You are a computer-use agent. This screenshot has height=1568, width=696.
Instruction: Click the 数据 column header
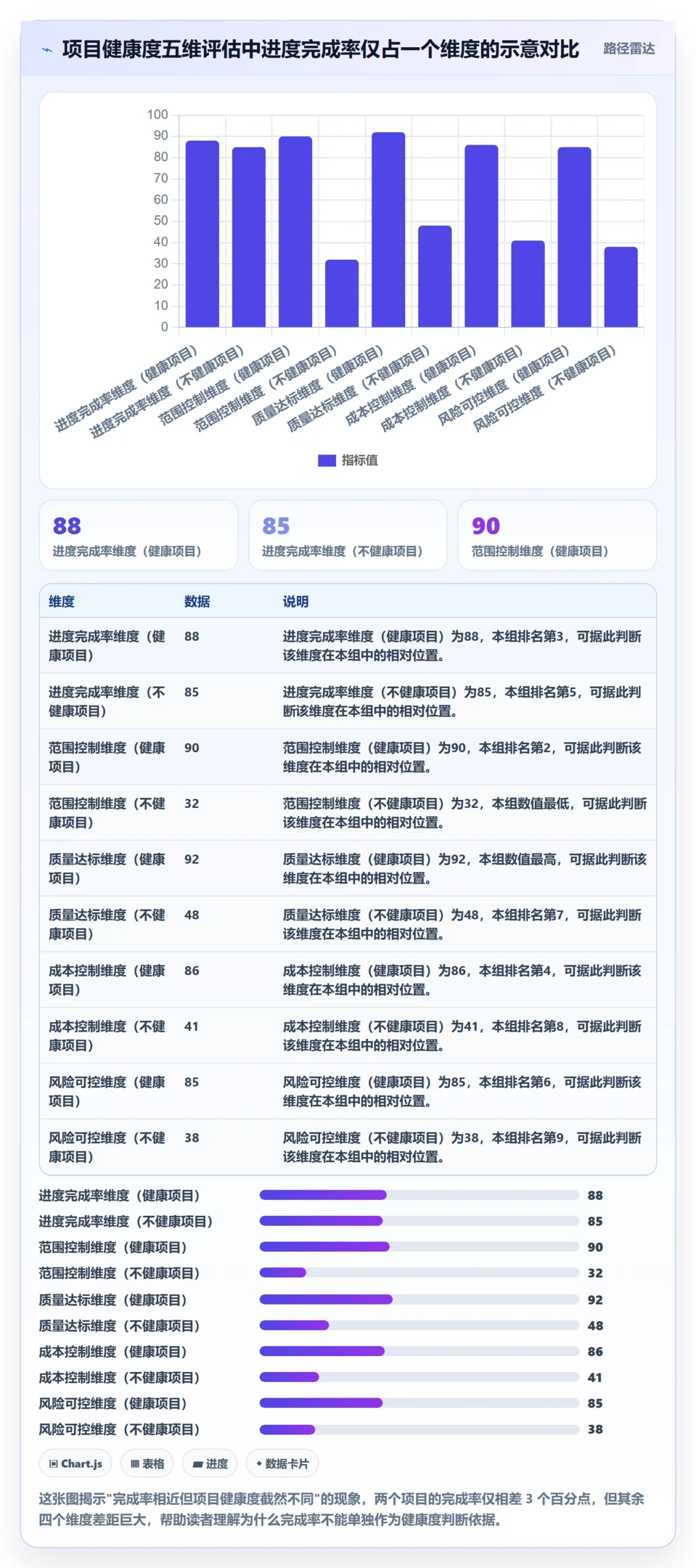pyautogui.click(x=197, y=601)
